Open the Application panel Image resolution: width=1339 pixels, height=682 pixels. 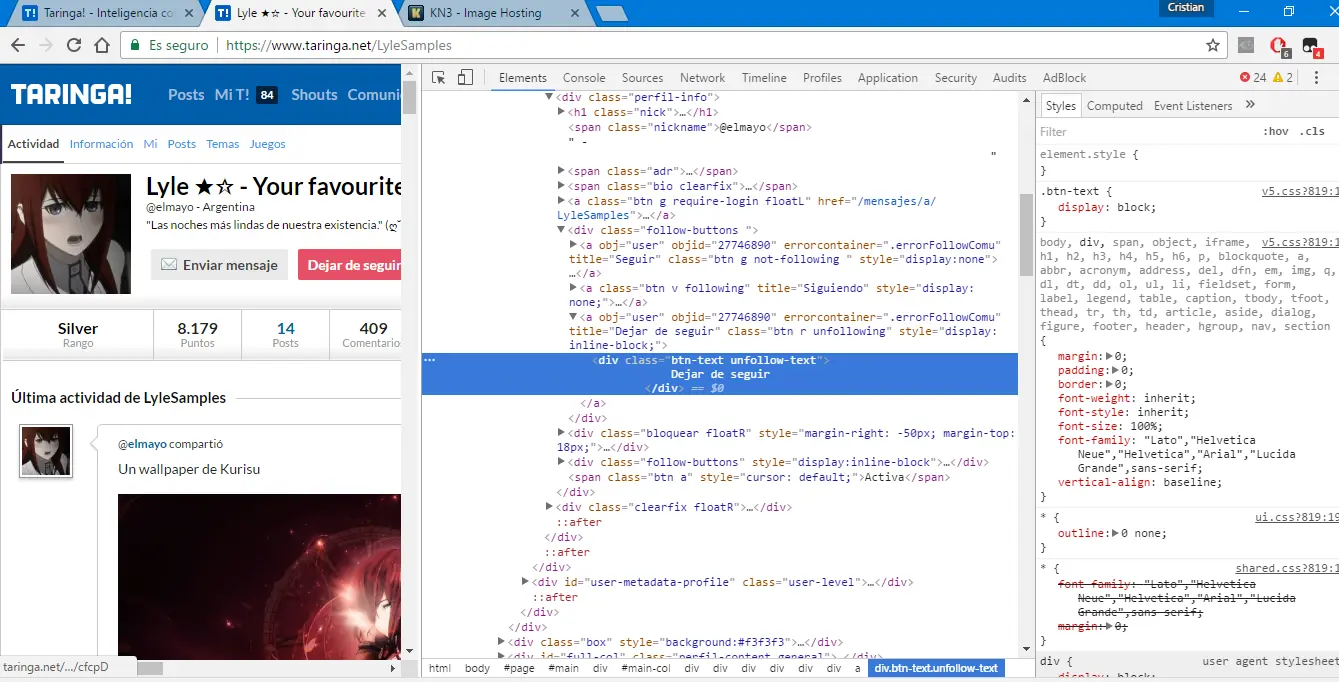[887, 78]
